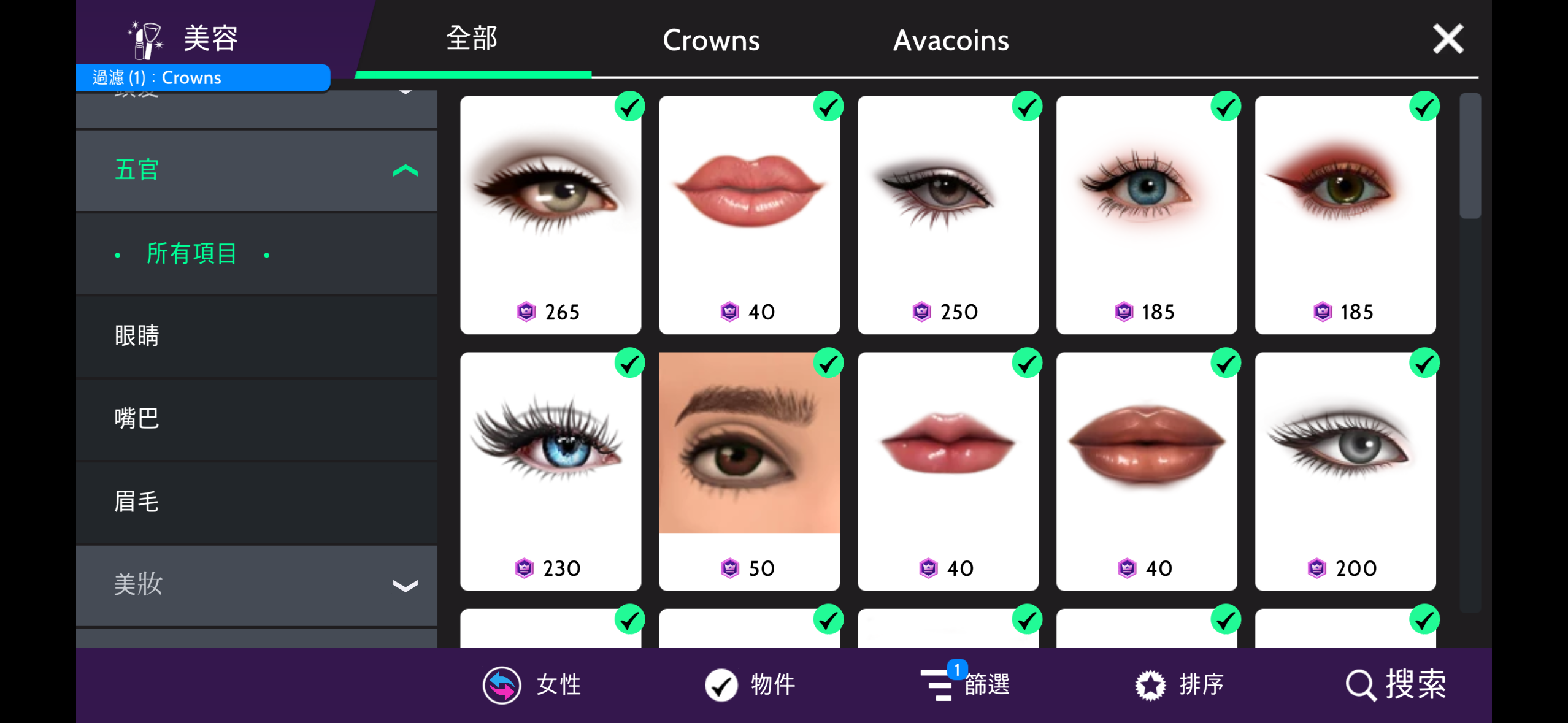Select the blue eye item priced 230
This screenshot has width=1568, height=723.
click(x=550, y=471)
